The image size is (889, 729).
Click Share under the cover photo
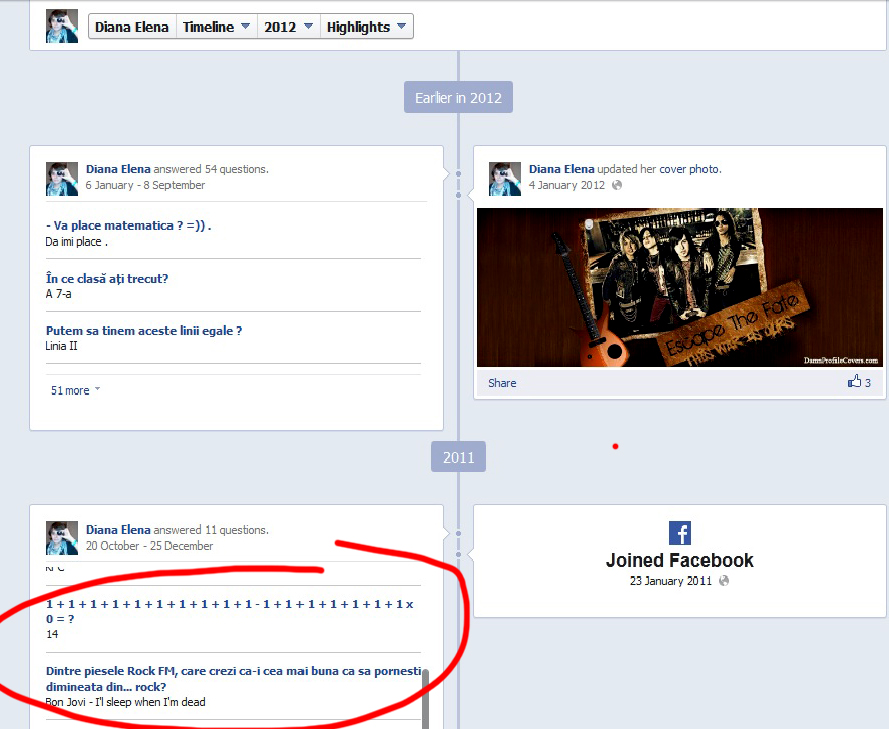coord(502,383)
